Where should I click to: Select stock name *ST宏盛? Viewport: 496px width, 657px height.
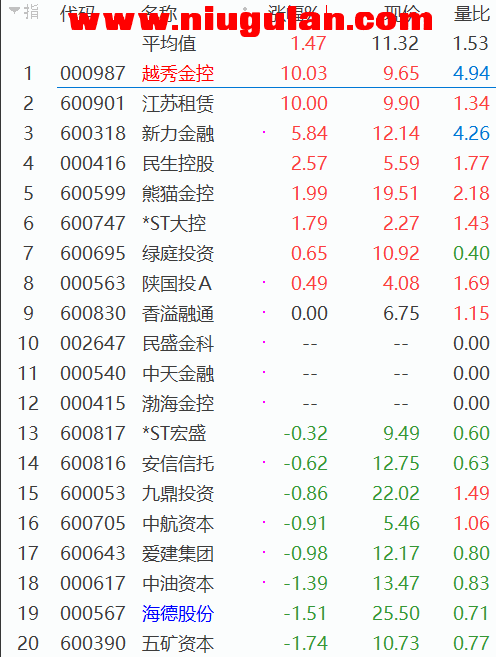click(x=174, y=434)
